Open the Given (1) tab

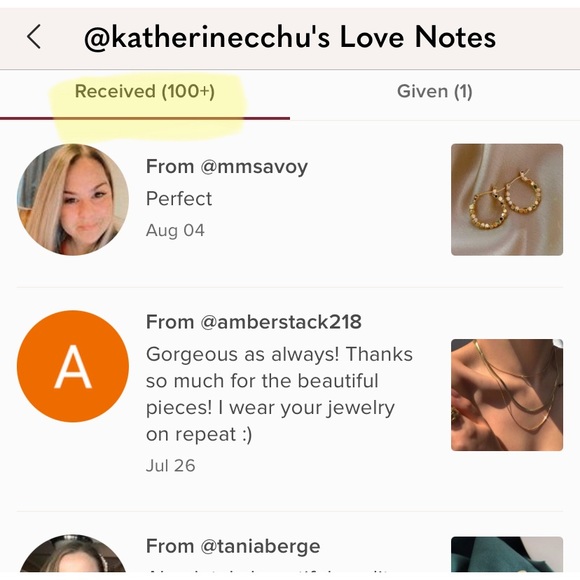[435, 91]
